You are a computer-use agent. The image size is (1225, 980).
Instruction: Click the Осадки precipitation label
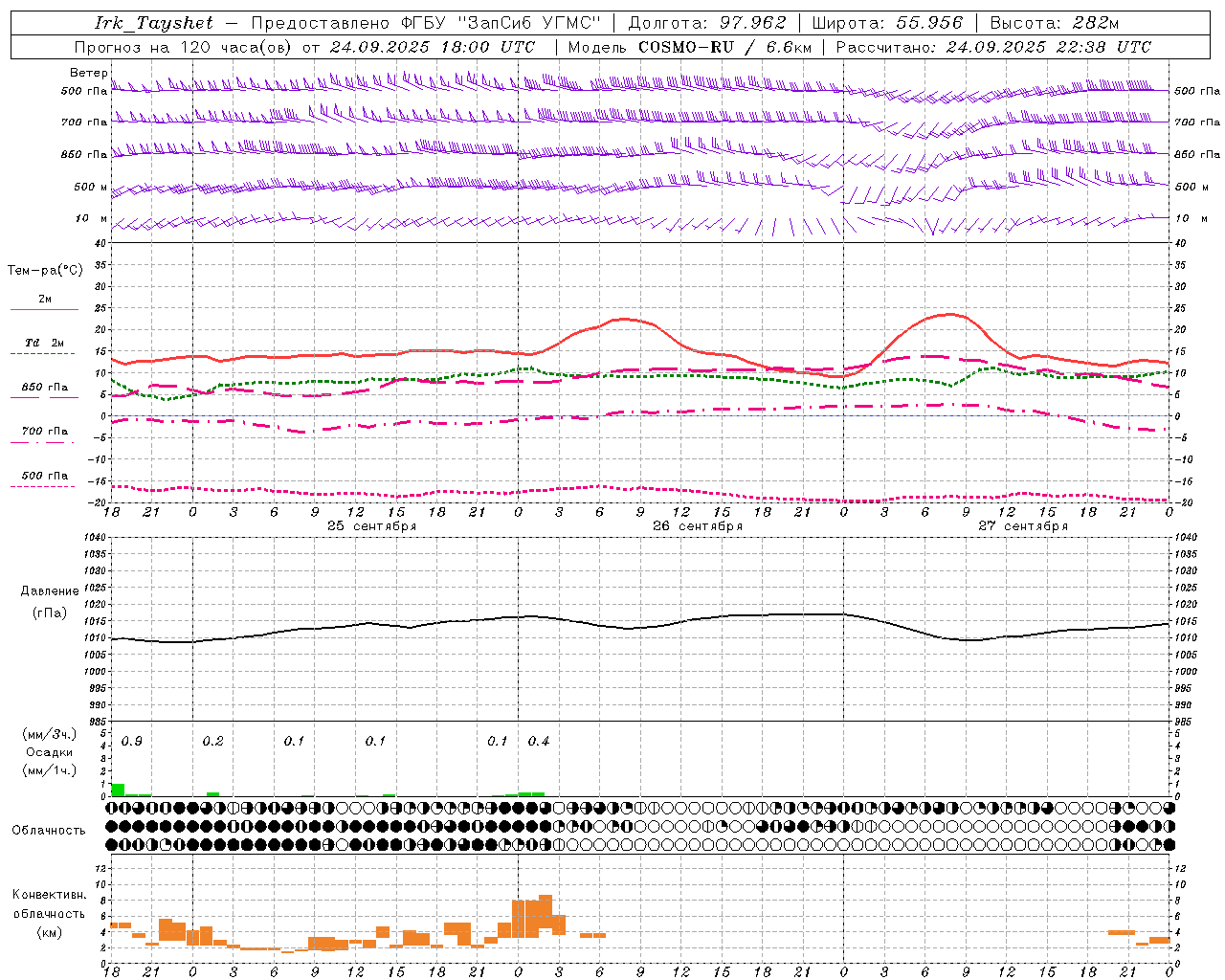50,752
